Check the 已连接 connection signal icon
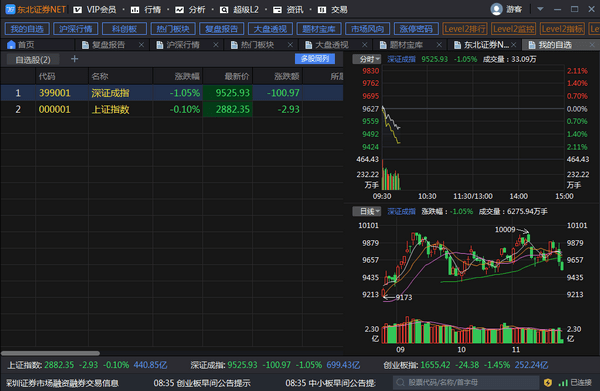 click(x=563, y=383)
